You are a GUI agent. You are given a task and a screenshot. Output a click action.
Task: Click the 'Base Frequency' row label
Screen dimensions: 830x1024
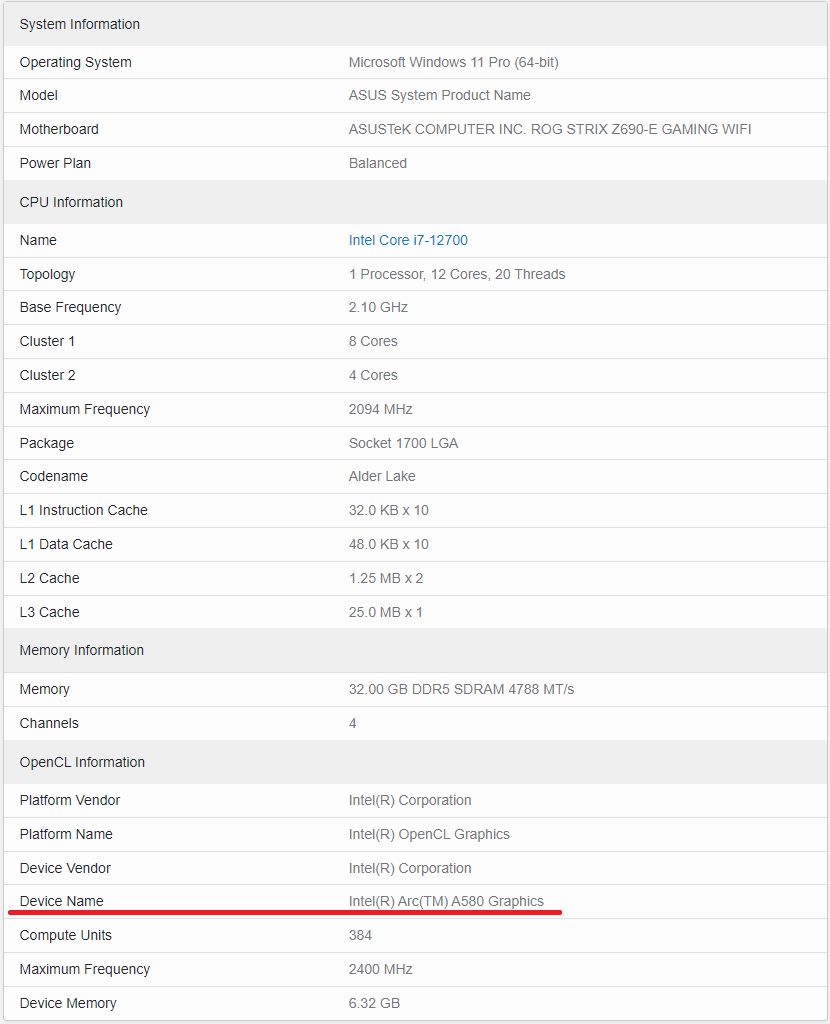(71, 307)
